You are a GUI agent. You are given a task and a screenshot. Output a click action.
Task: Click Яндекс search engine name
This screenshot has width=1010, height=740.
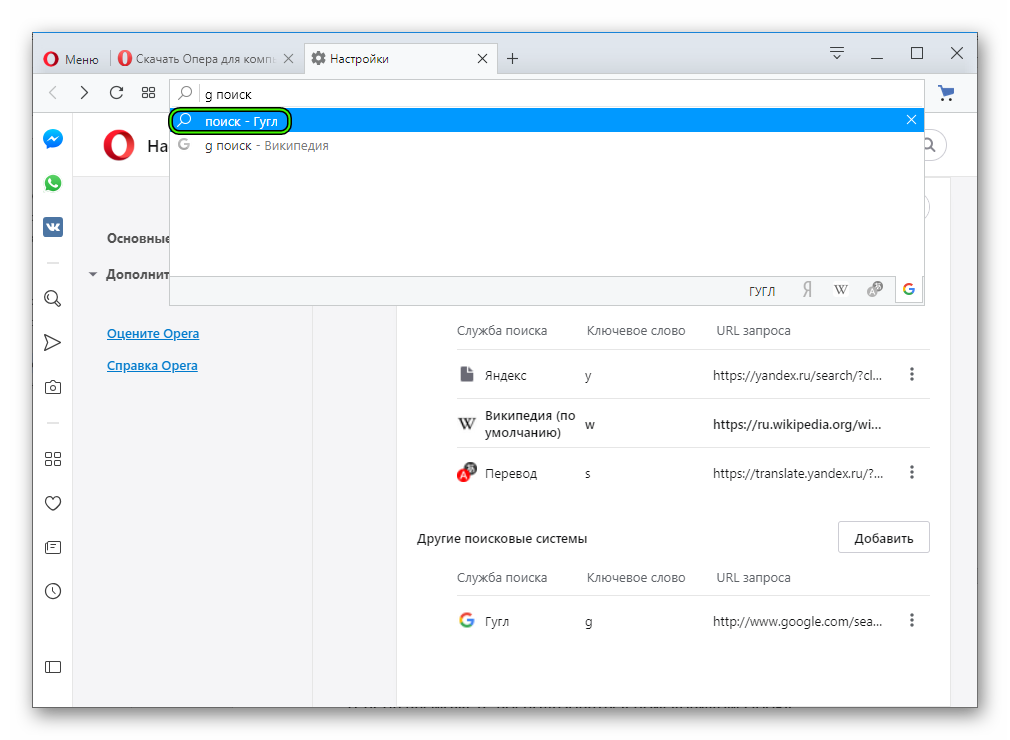[505, 375]
